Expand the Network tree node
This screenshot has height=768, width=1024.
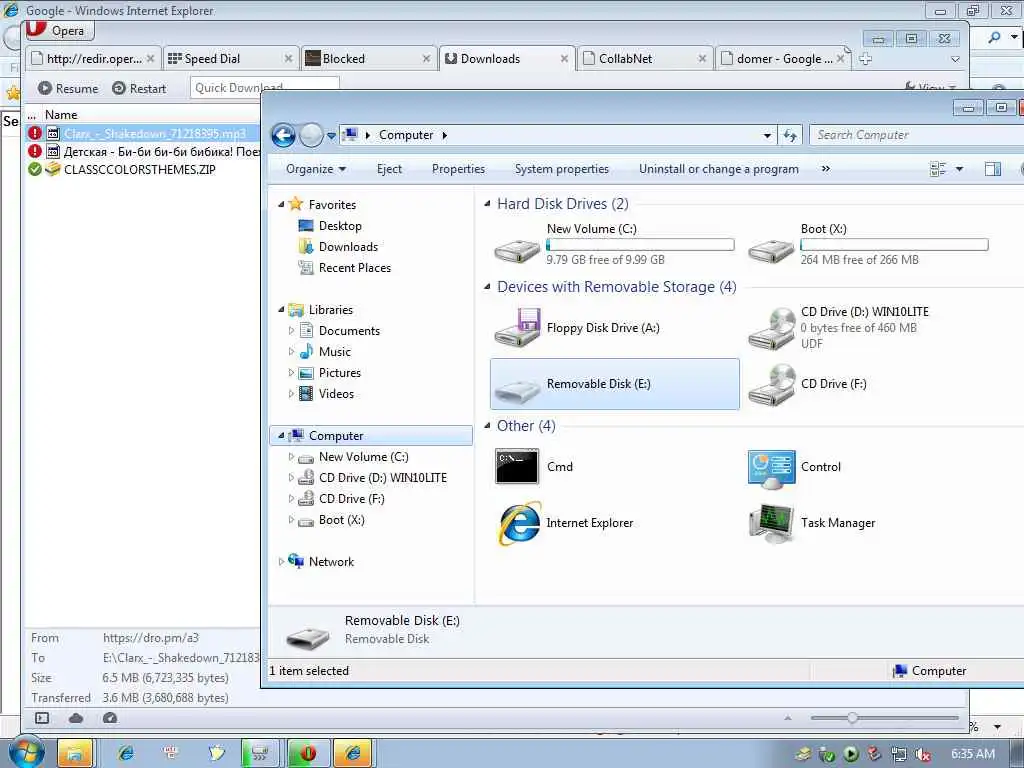click(281, 562)
